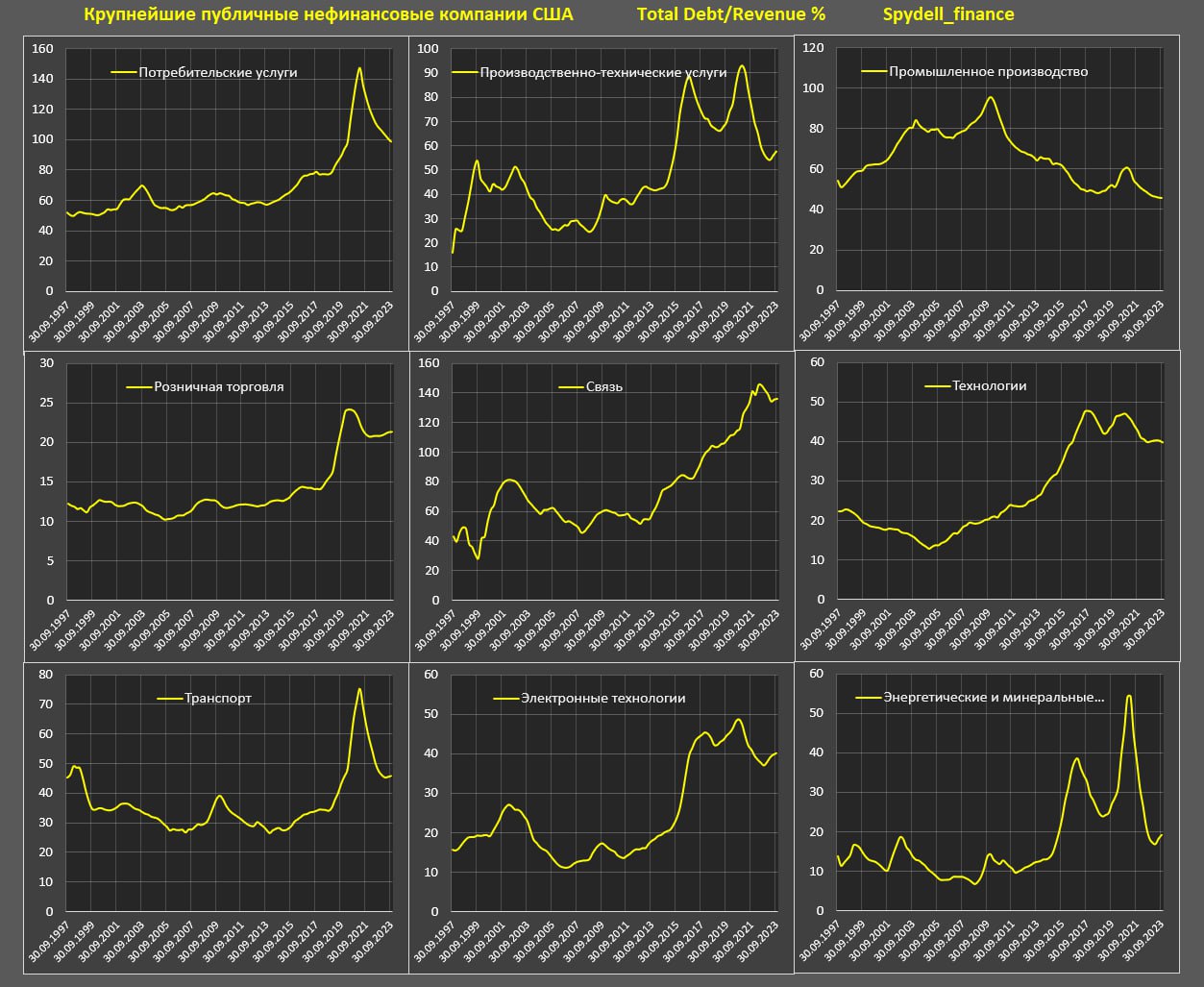This screenshot has height=987, width=1204.
Task: Click the "Транспорт" legend label
Action: point(218,698)
